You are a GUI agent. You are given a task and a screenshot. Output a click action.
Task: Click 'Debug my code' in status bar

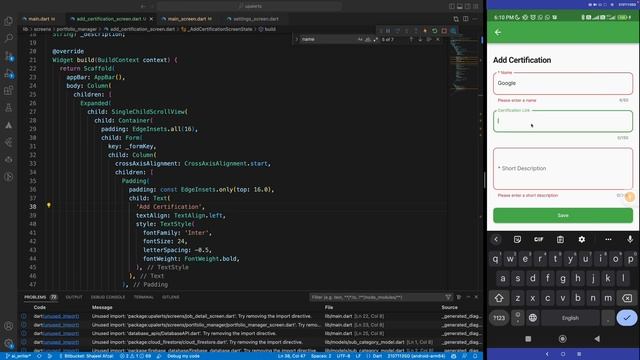tap(183, 356)
